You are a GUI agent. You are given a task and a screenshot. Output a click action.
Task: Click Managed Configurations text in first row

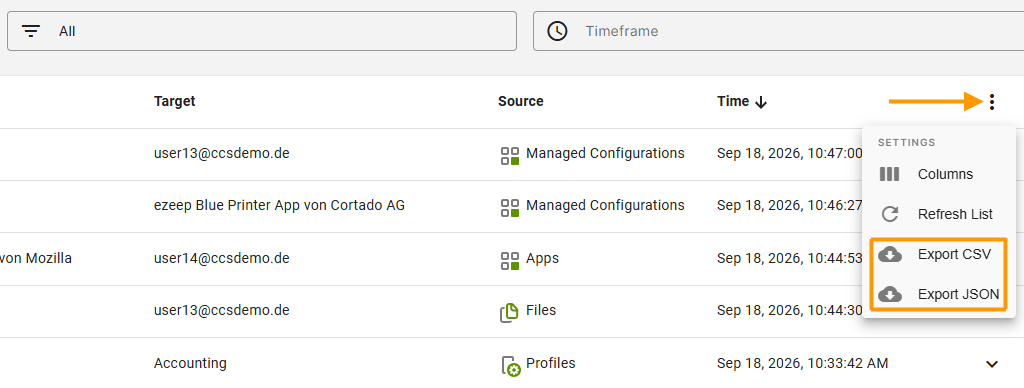[x=605, y=154]
